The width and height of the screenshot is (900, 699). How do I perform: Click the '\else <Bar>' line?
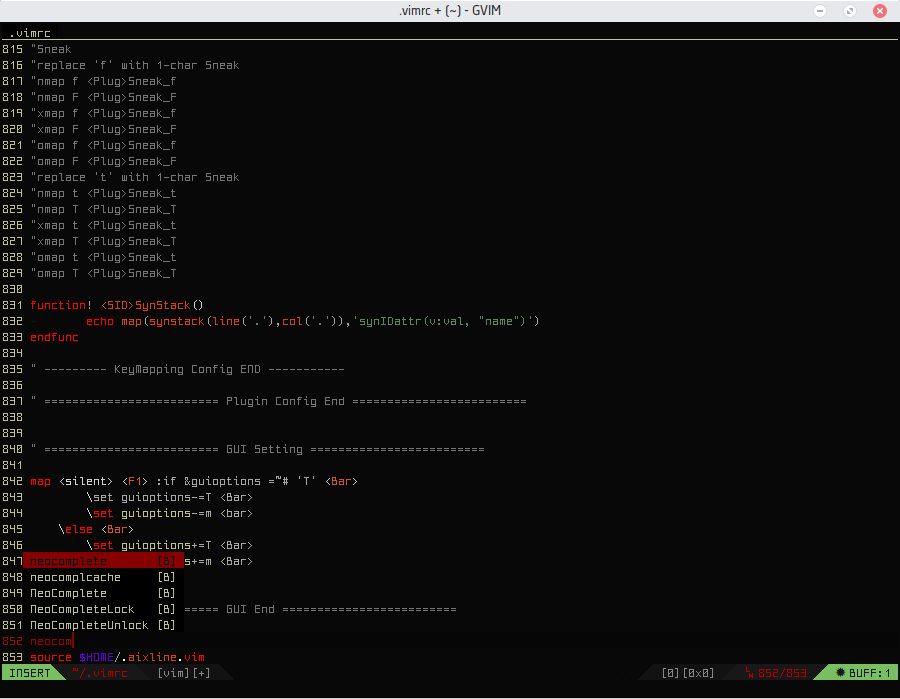(x=96, y=530)
